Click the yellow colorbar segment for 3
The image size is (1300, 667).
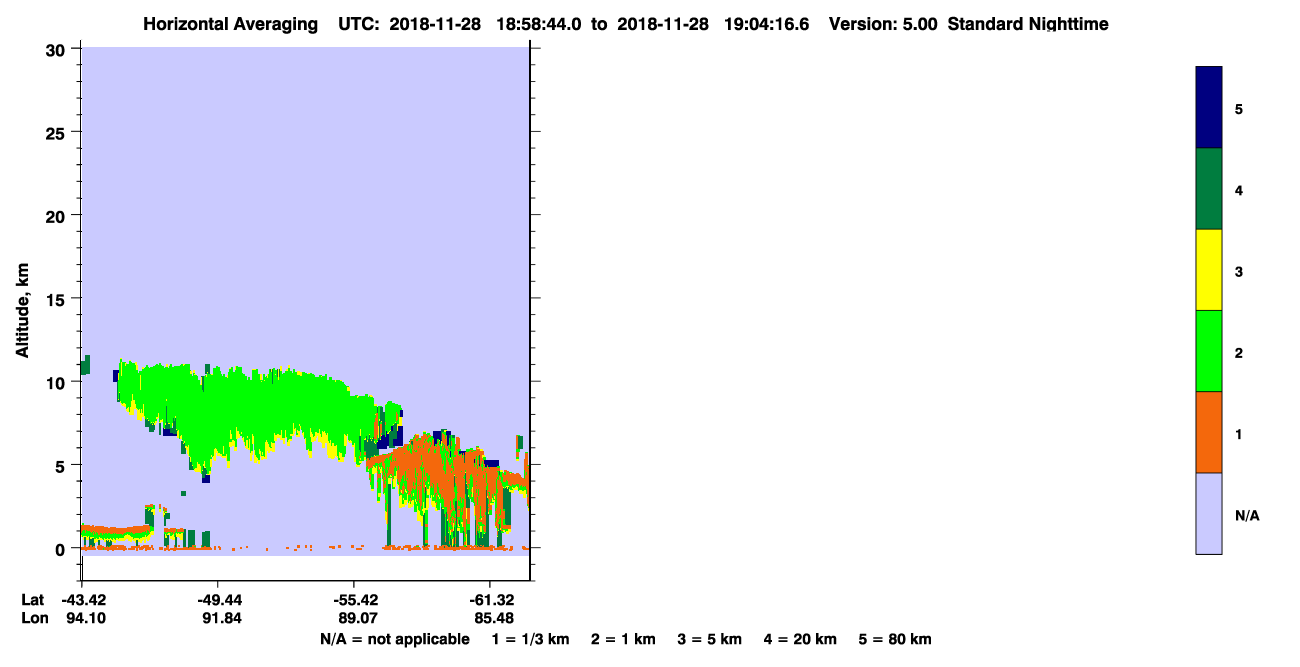(1208, 270)
